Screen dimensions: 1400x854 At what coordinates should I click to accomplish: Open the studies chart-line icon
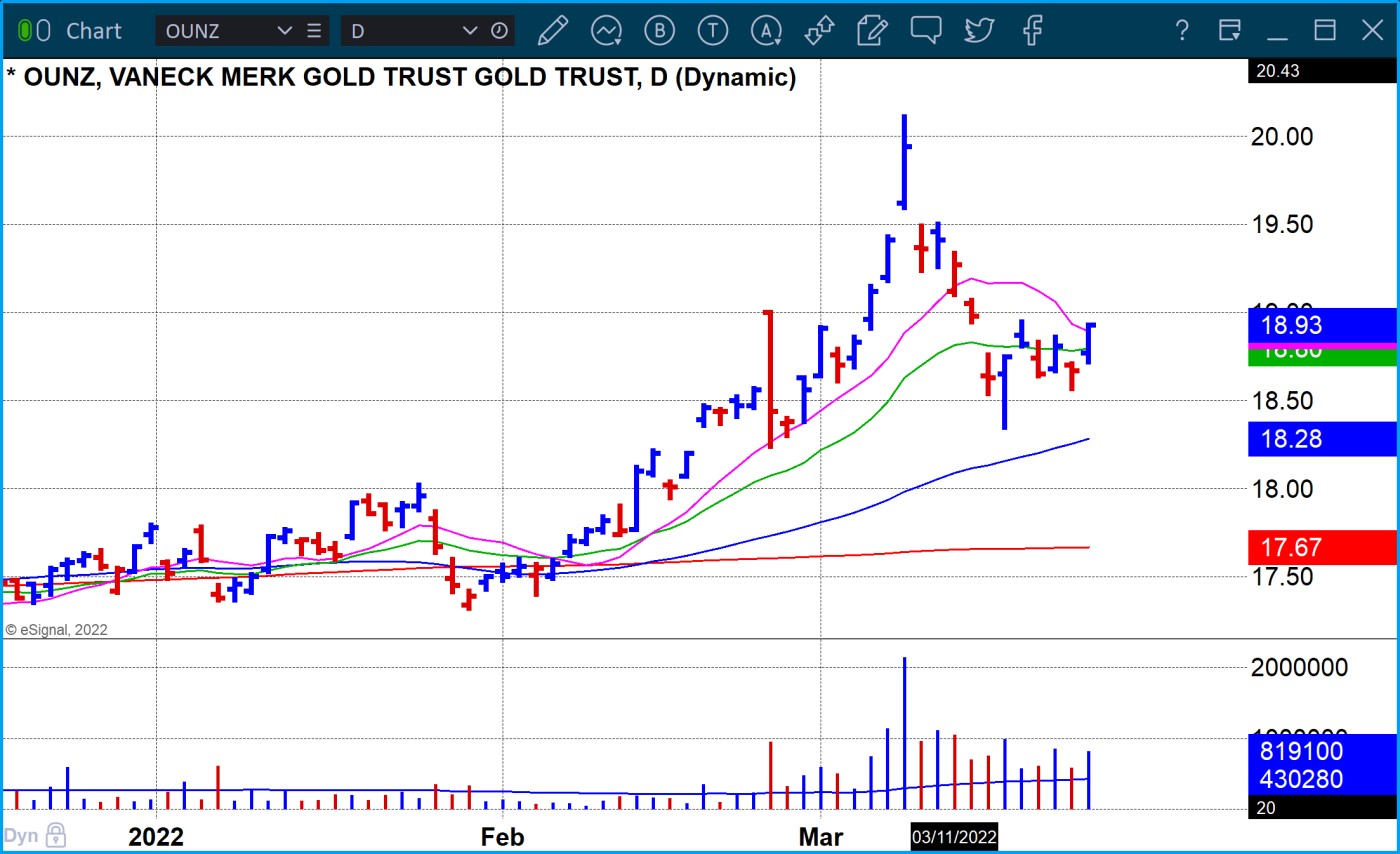point(606,31)
